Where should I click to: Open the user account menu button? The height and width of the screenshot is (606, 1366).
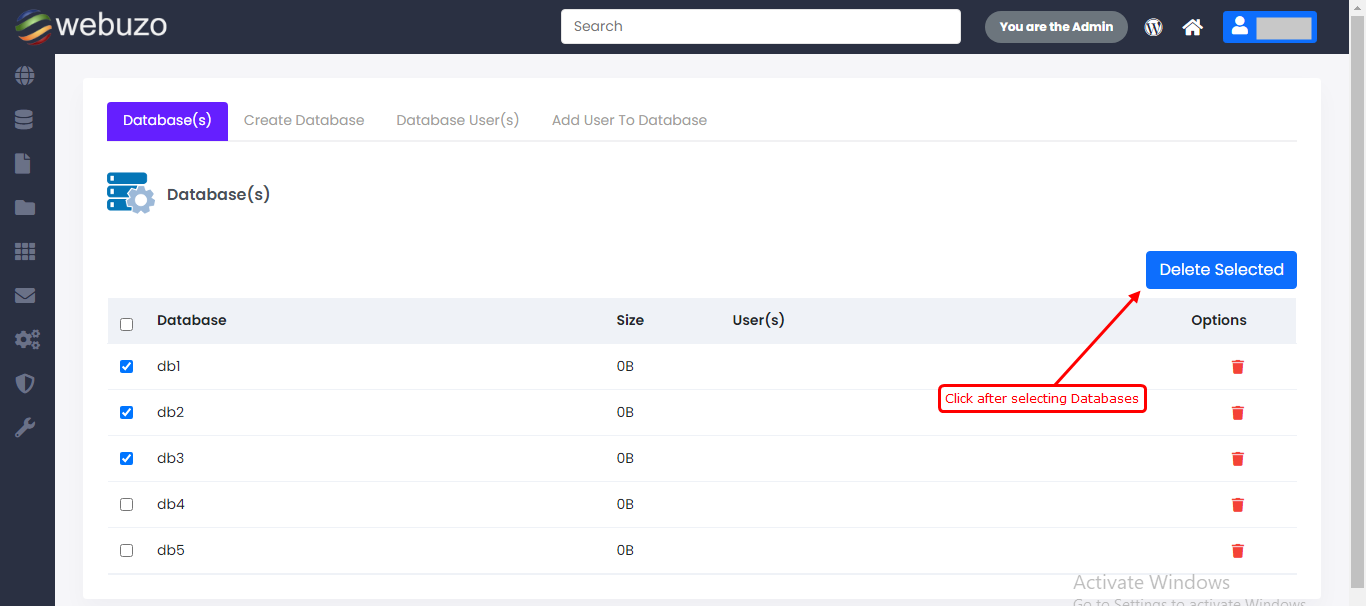[1269, 27]
